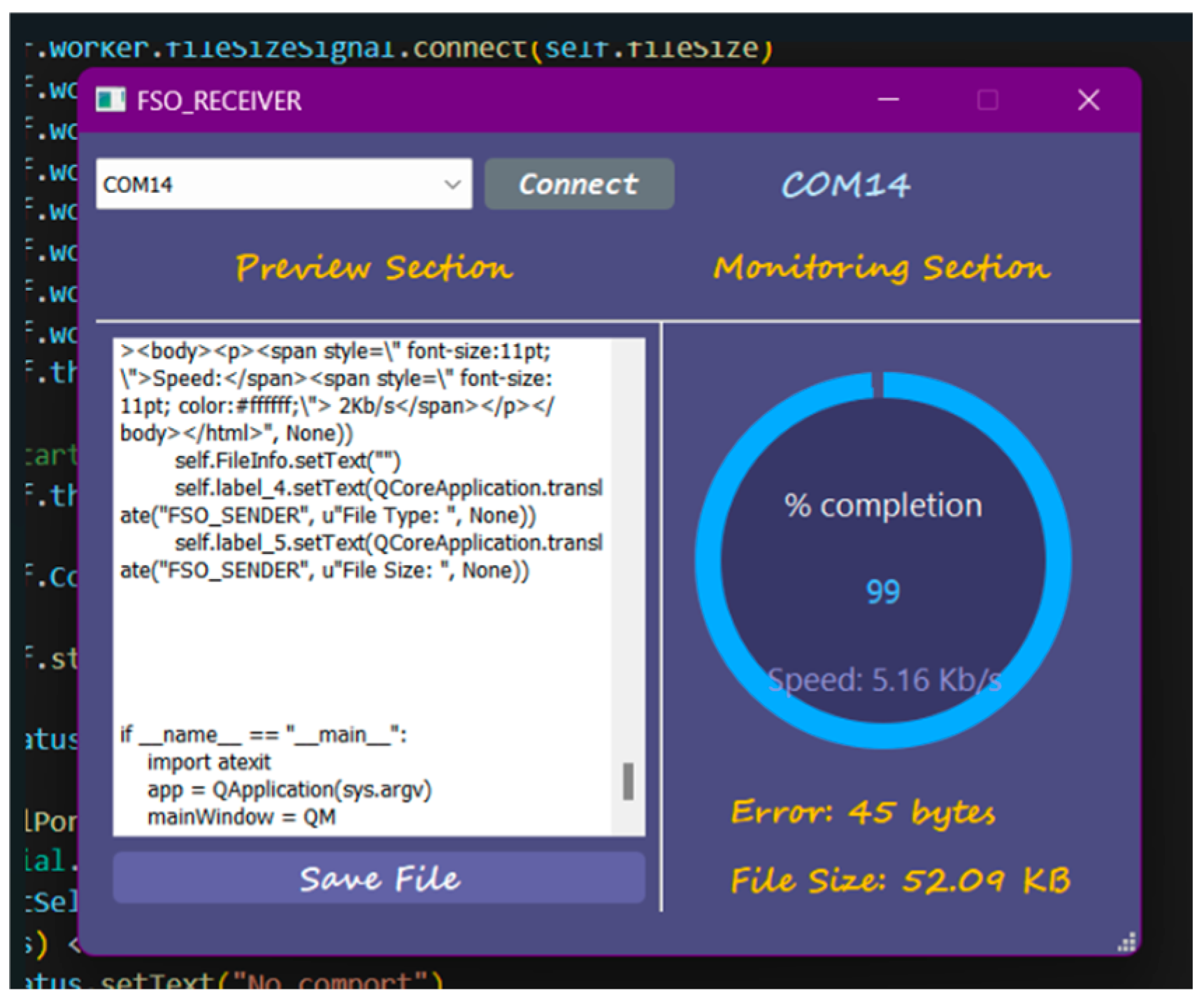Click the 'if __name__ == "__main__":' line
Screen dimensions: 1204x1002
264,735
